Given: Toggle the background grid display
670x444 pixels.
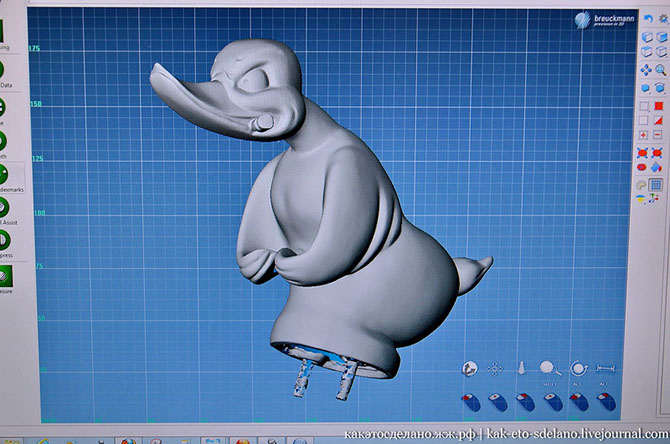Looking at the screenshot, I should 655,185.
